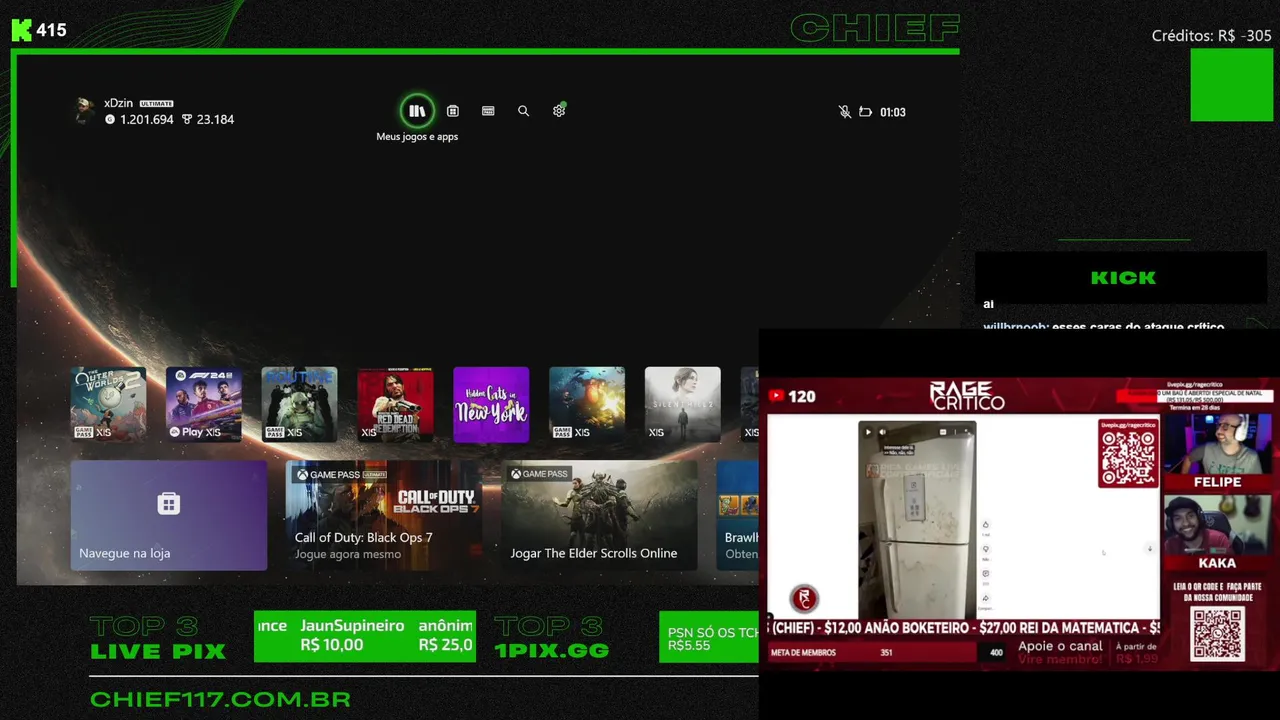Click the ULTIMATE badge next to xDzin
The height and width of the screenshot is (720, 1280).
pyautogui.click(x=157, y=103)
